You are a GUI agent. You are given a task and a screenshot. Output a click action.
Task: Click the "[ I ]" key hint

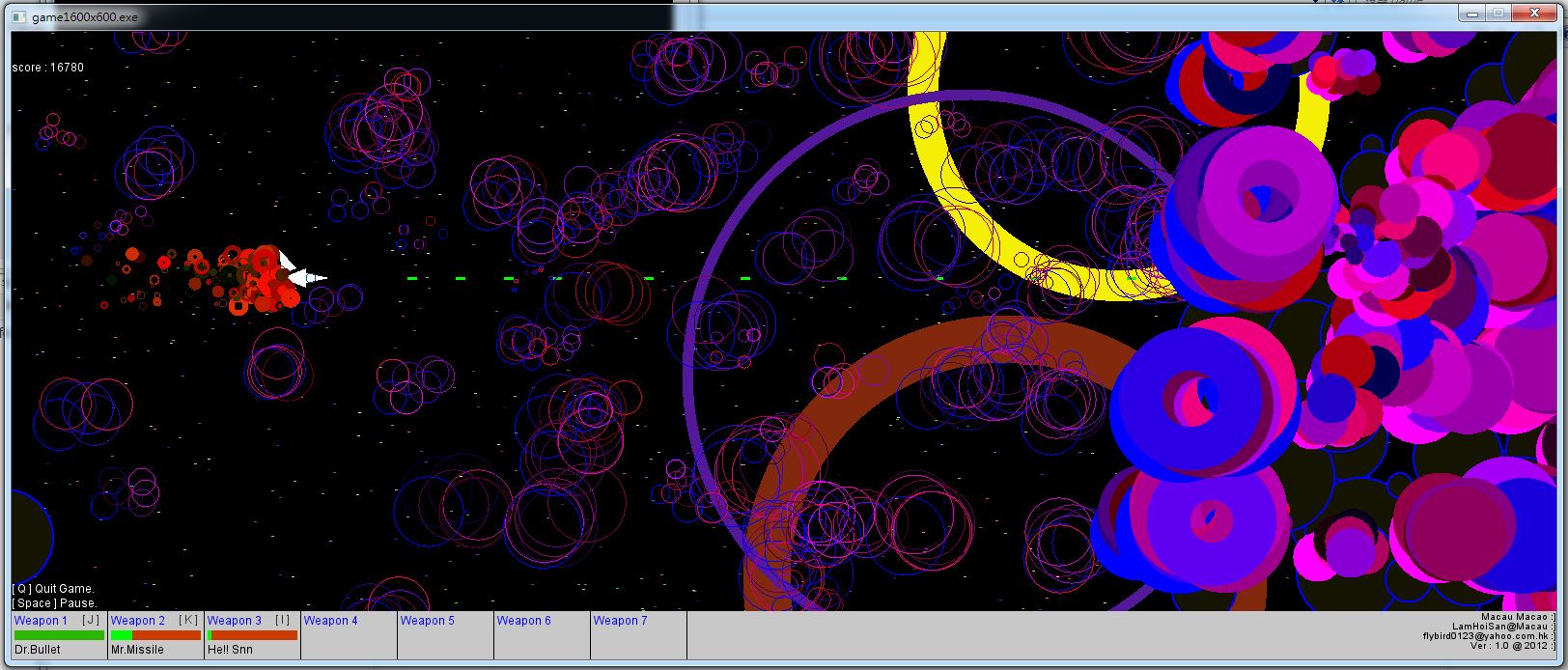(x=283, y=620)
